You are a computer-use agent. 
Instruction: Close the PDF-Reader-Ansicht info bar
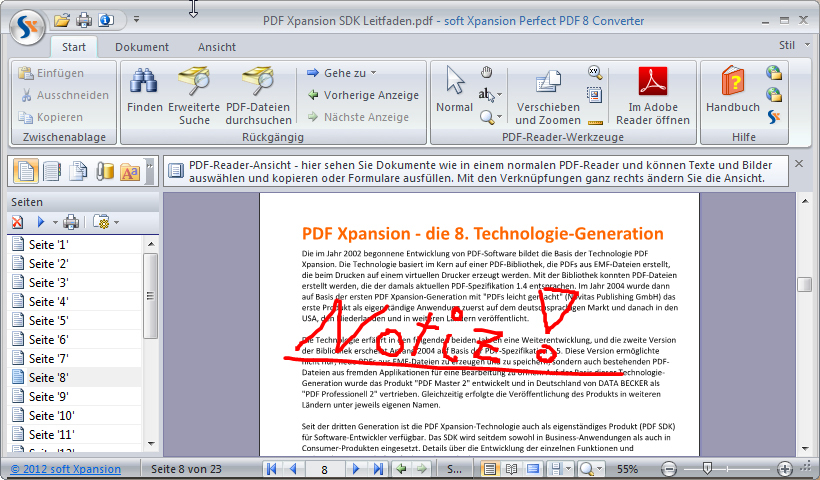pyautogui.click(x=799, y=164)
